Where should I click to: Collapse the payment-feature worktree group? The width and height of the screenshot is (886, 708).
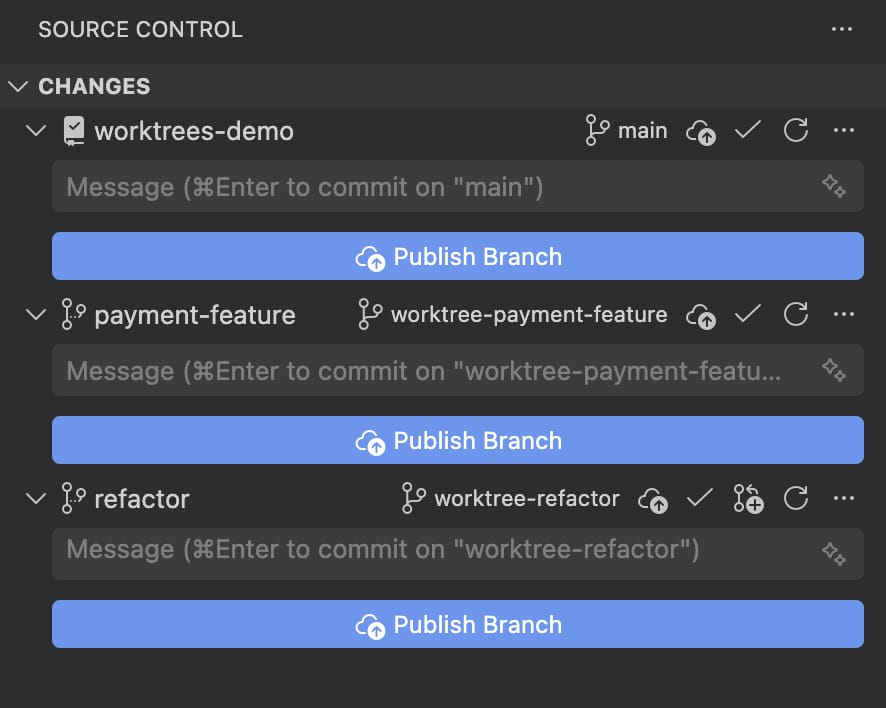(36, 315)
